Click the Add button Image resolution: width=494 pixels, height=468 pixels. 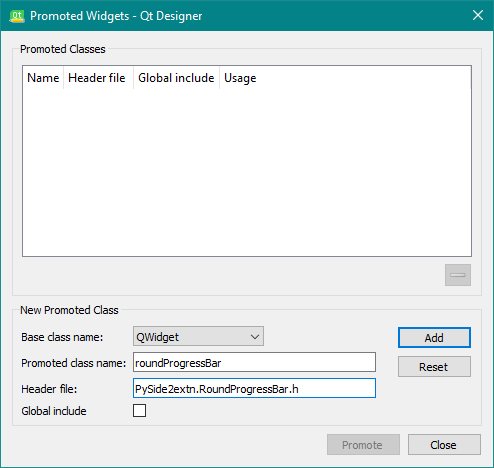point(434,338)
